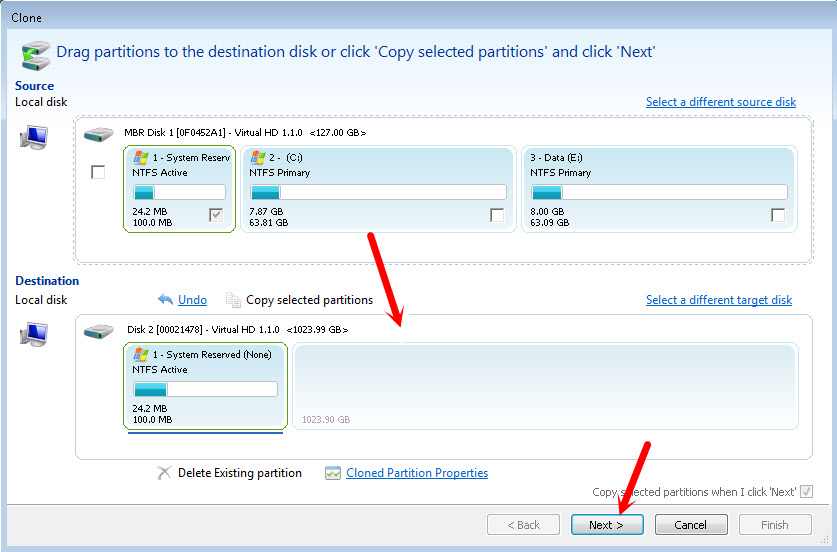
Task: Toggle the checkbox for MBR Disk 1
Action: click(98, 172)
